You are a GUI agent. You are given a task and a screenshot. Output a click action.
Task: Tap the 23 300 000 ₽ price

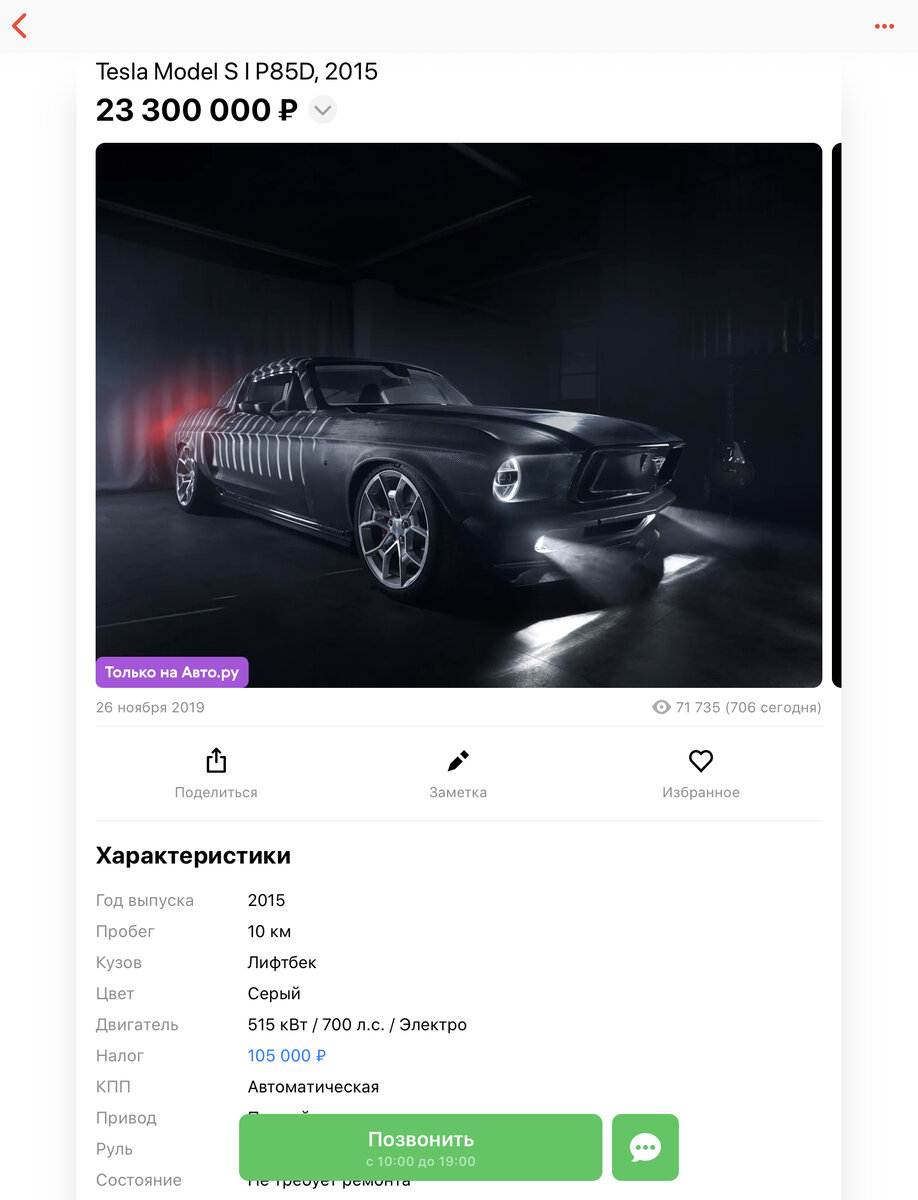(x=196, y=110)
